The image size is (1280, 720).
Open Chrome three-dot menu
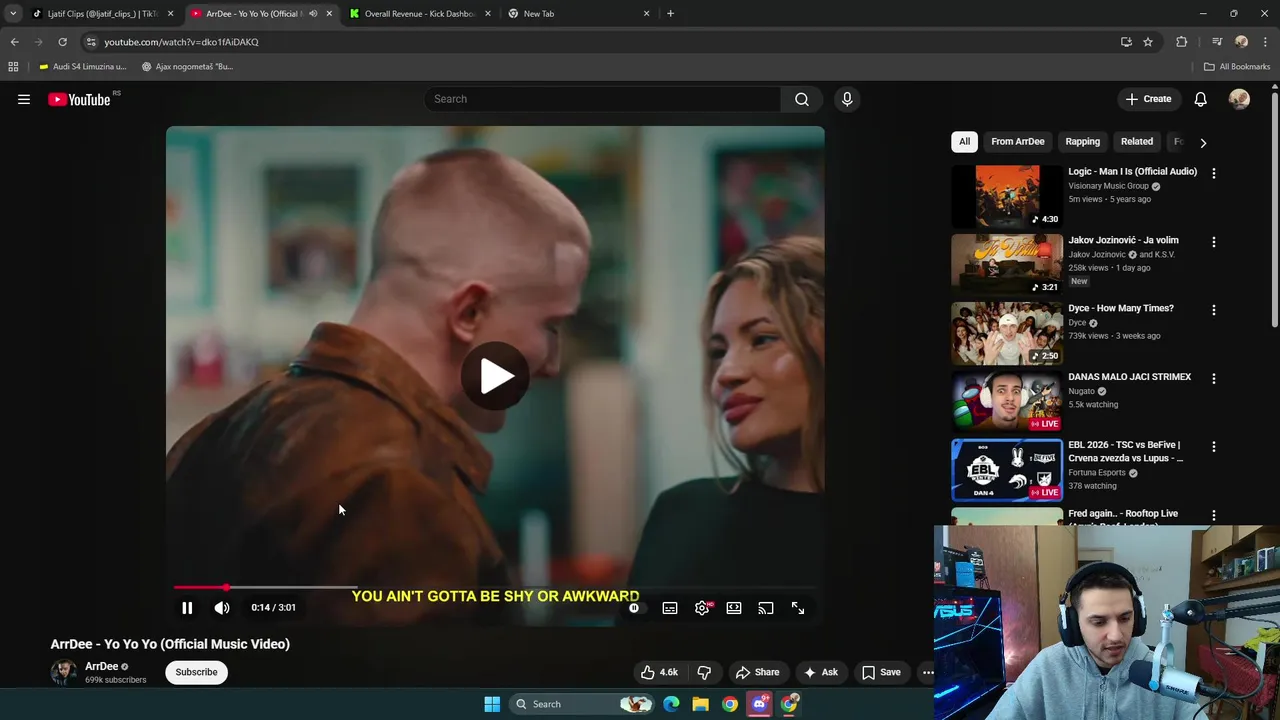[1266, 42]
